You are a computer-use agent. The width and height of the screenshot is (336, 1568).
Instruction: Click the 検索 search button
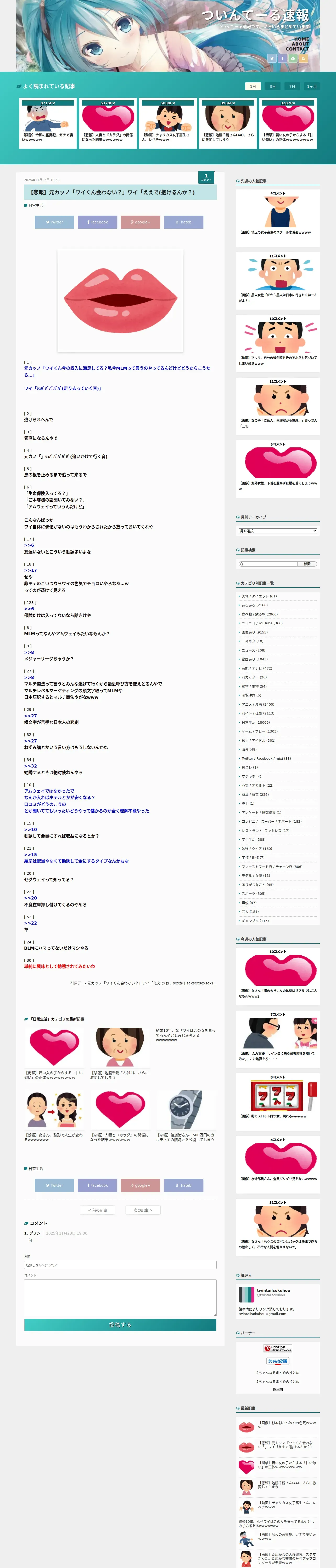coord(307,564)
